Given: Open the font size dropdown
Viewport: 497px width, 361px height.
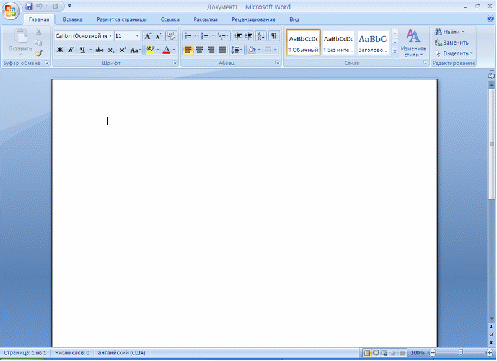Looking at the screenshot, I should [137, 36].
